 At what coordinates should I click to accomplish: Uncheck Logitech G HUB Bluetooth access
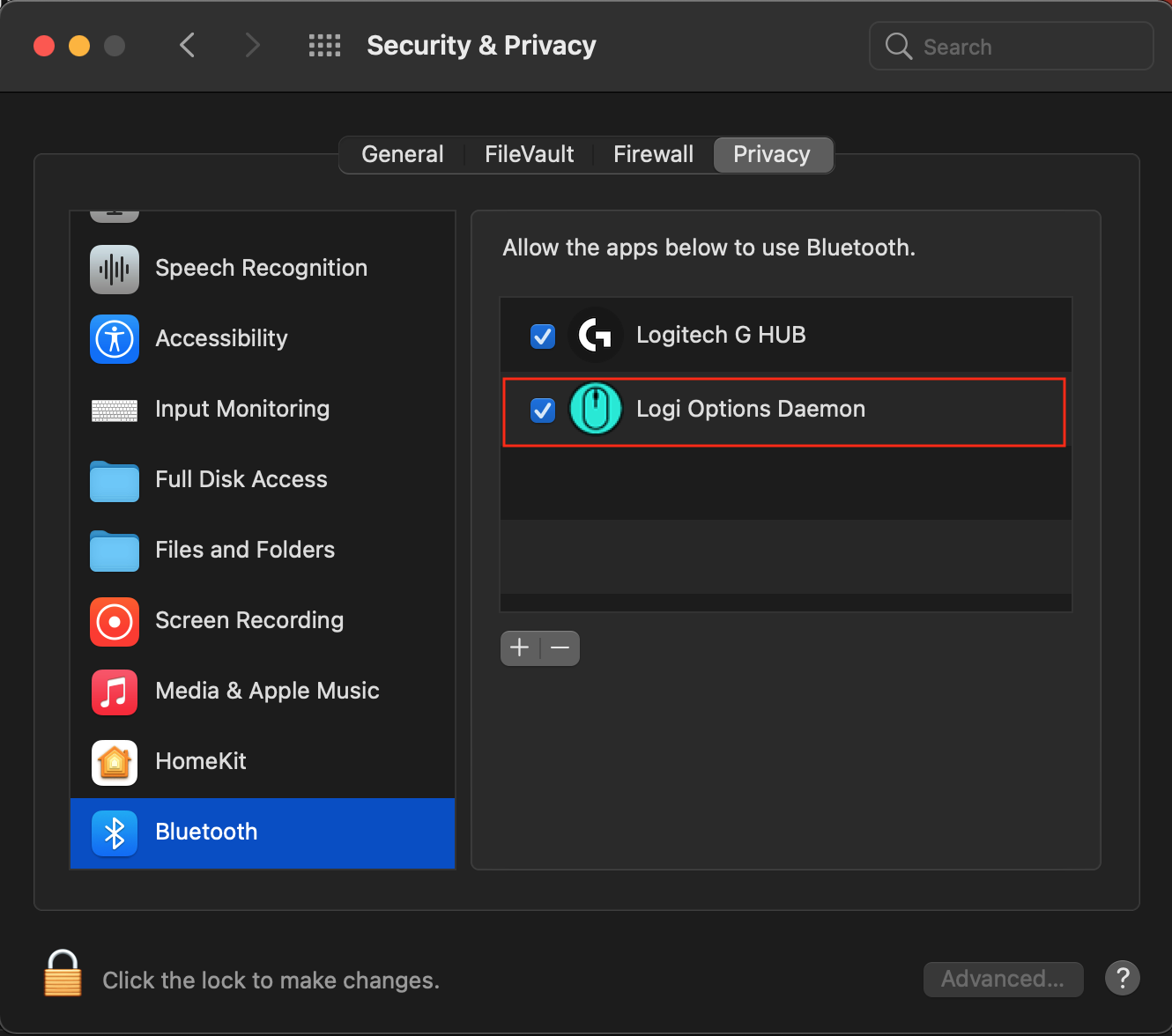[x=543, y=336]
